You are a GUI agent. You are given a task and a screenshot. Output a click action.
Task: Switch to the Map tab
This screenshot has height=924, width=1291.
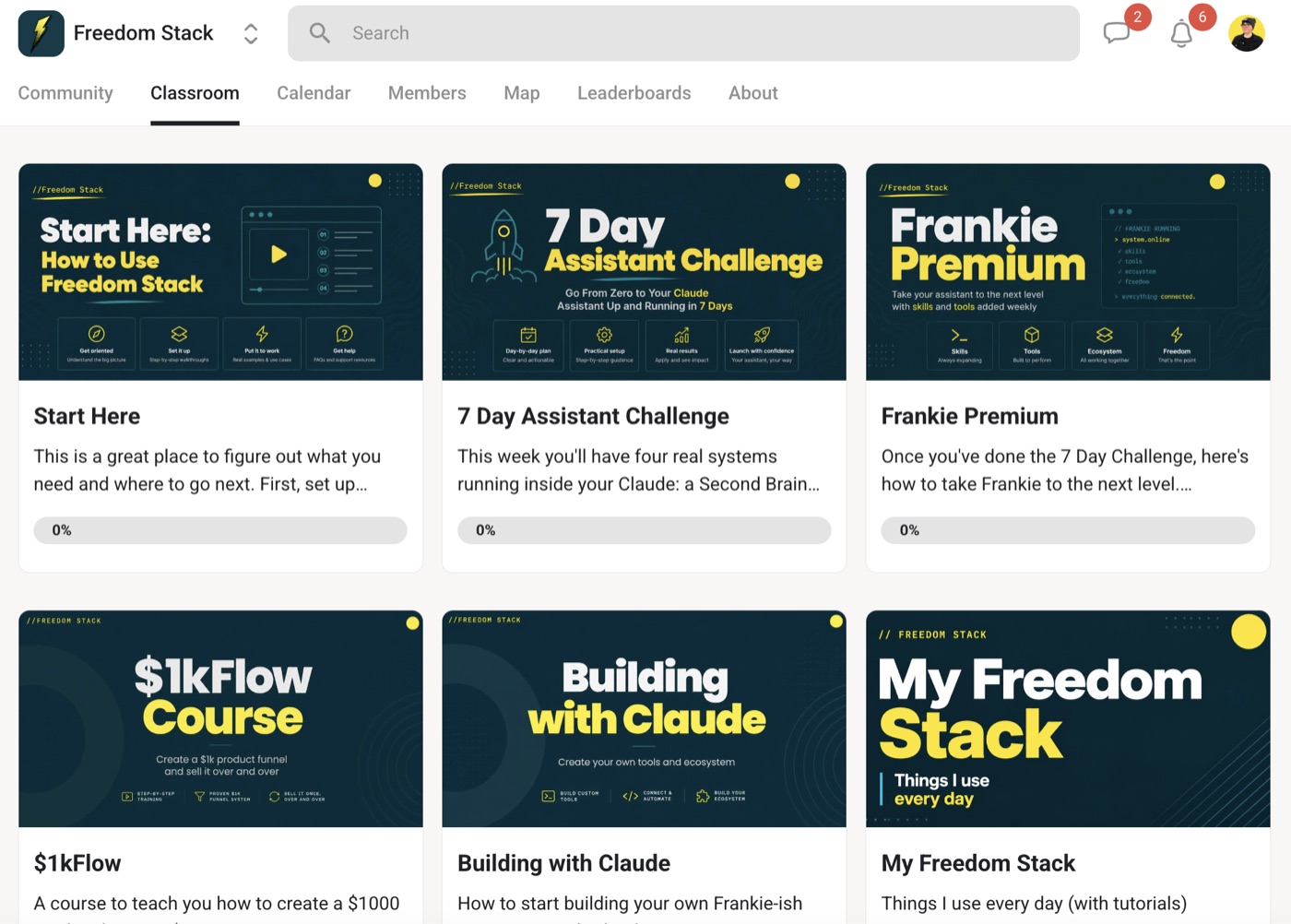[522, 93]
